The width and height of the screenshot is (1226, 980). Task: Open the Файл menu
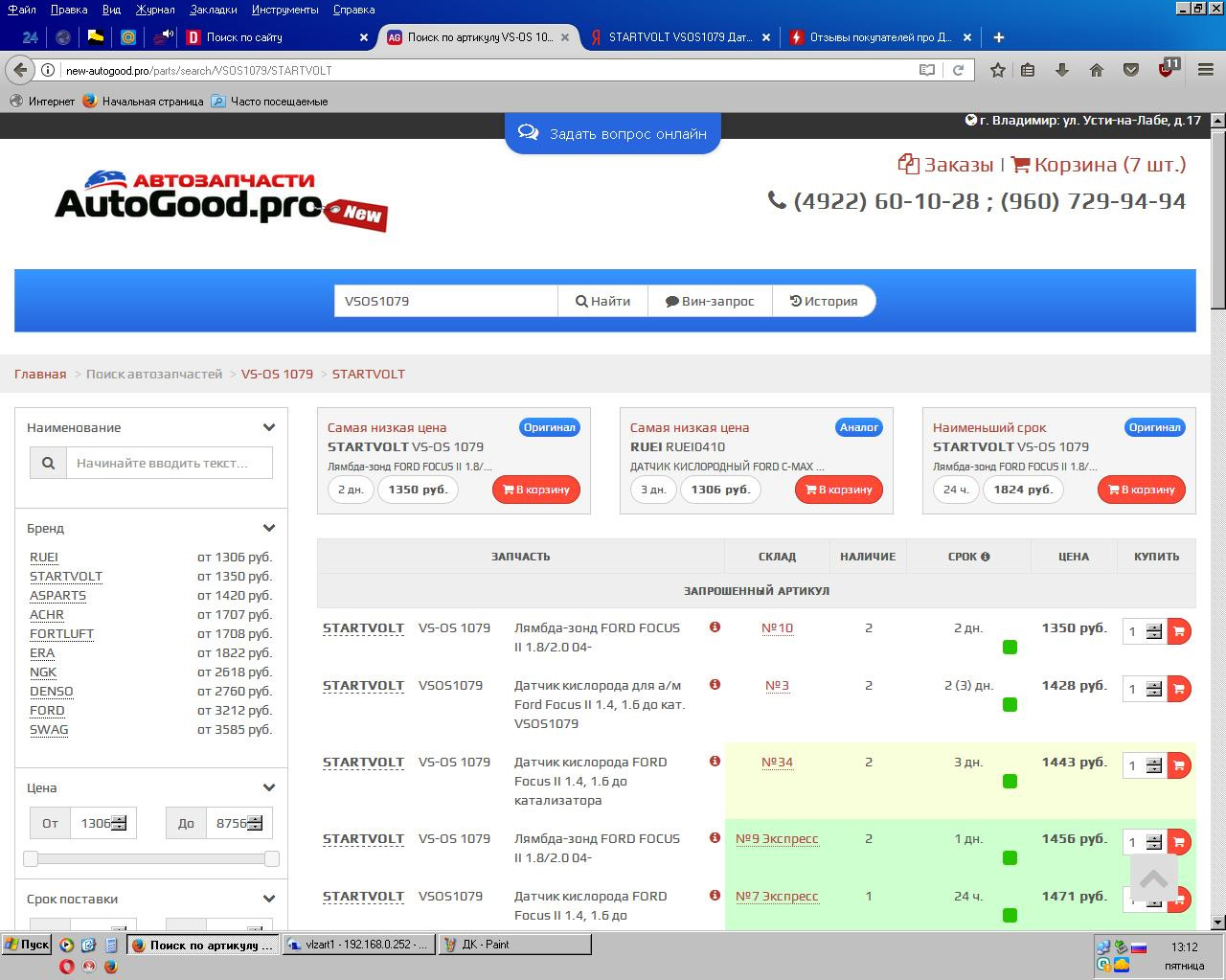pos(22,10)
